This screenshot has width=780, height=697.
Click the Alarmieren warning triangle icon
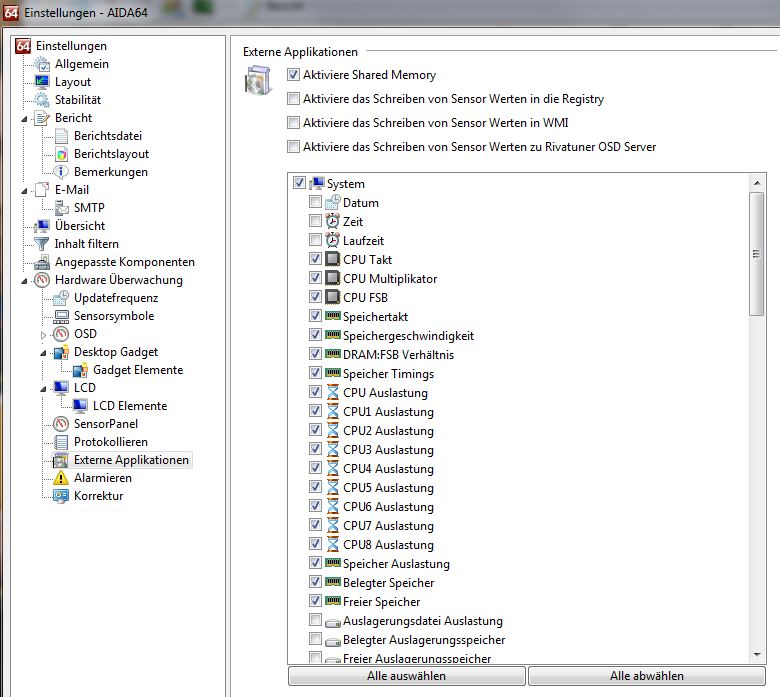[x=61, y=478]
